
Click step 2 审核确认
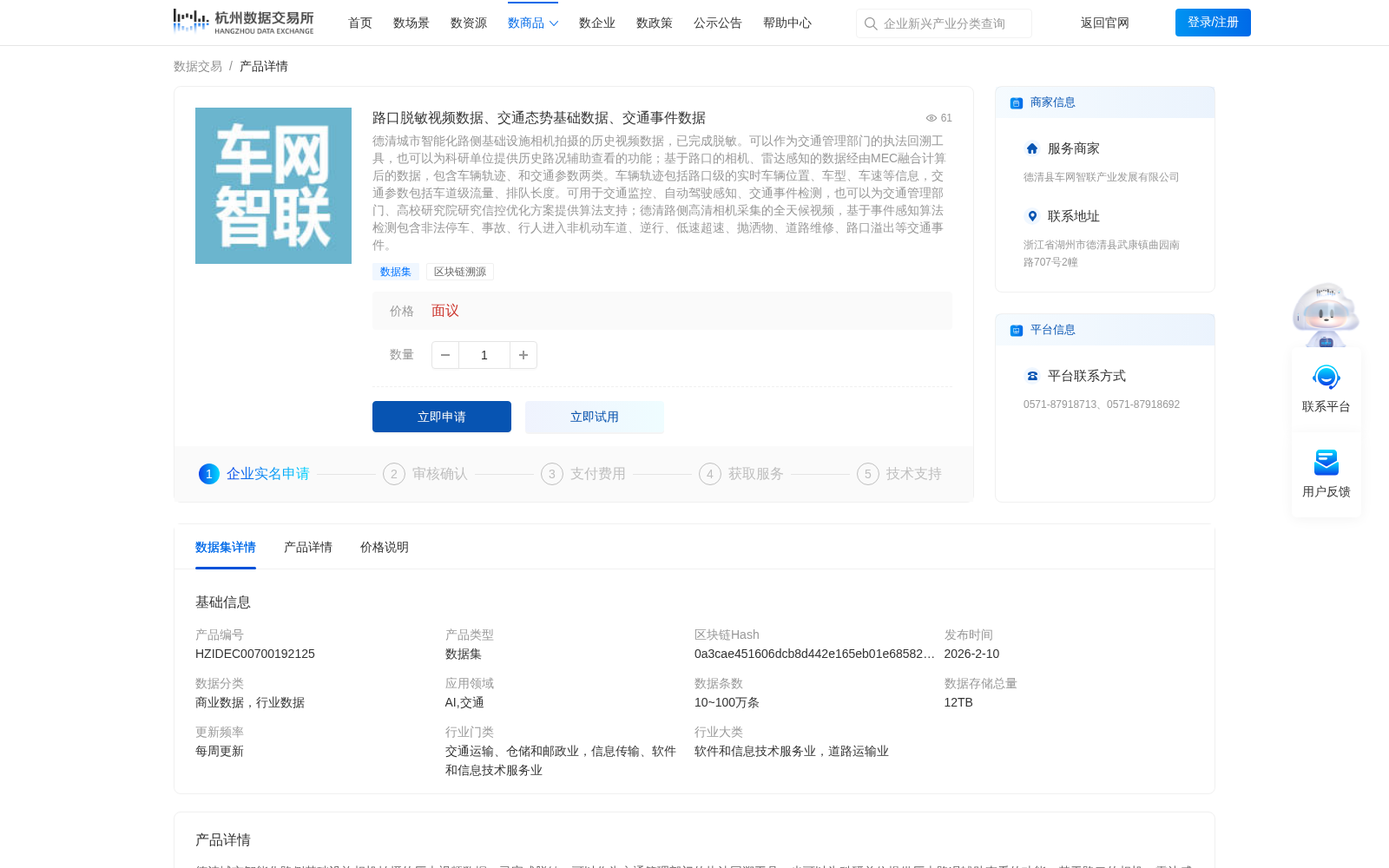pyautogui.click(x=425, y=474)
